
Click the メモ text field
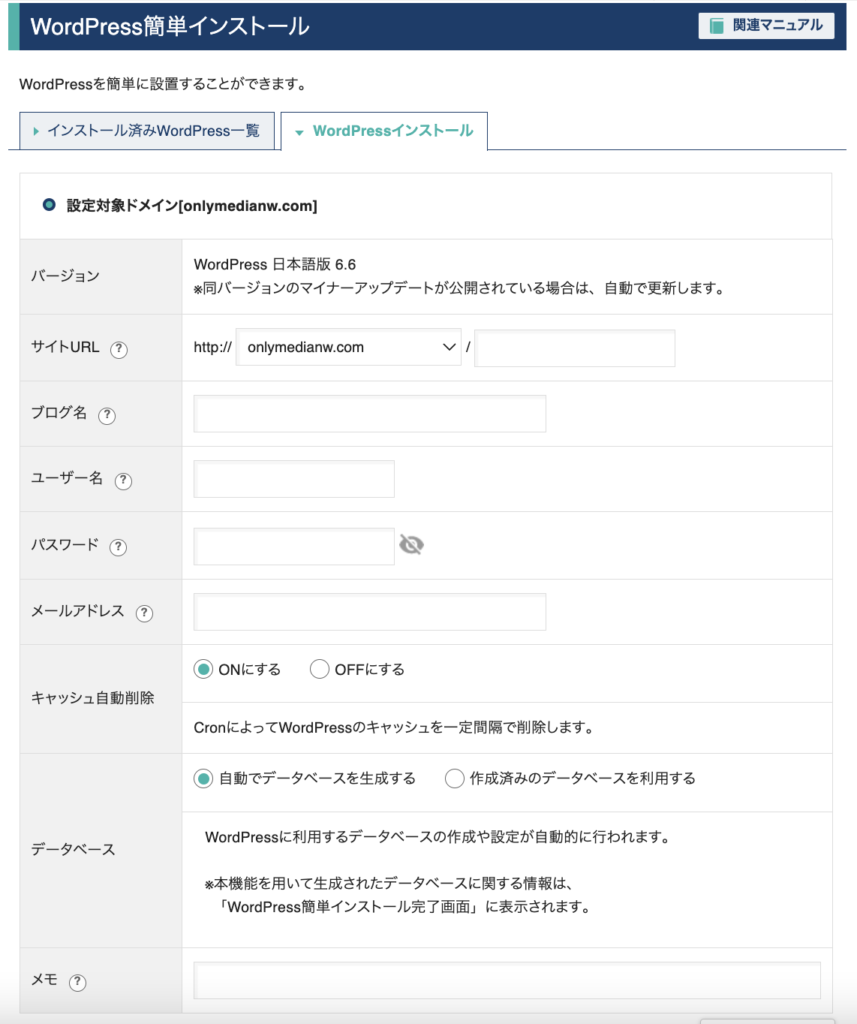507,981
